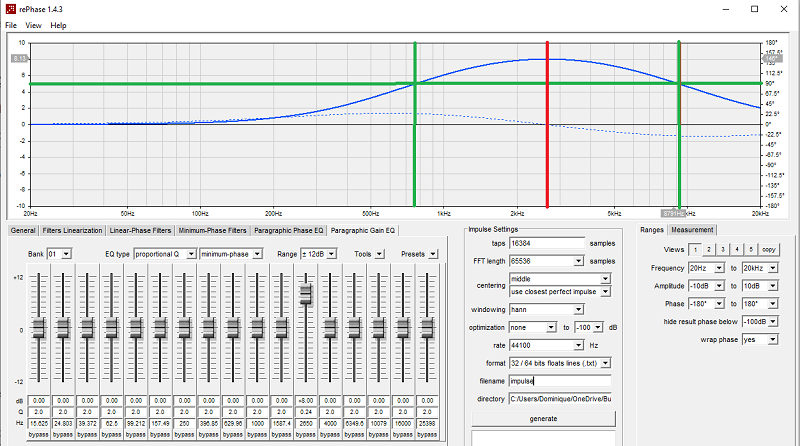Open the Range ±12dB dropdown
This screenshot has width=800, height=446.
332,254
